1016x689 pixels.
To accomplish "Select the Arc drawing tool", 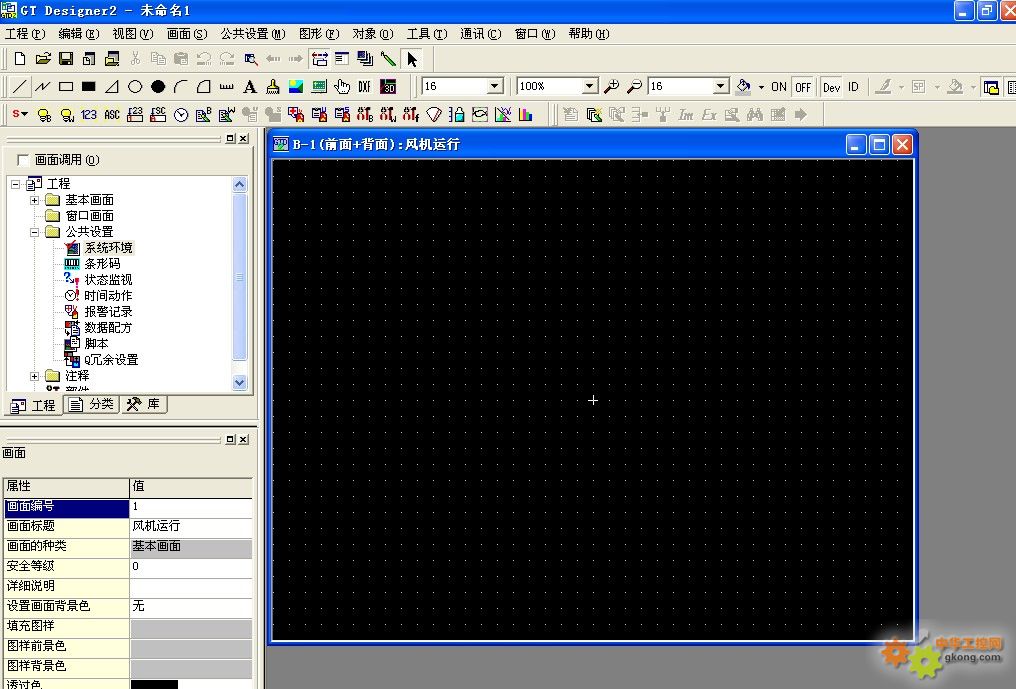I will [x=181, y=86].
